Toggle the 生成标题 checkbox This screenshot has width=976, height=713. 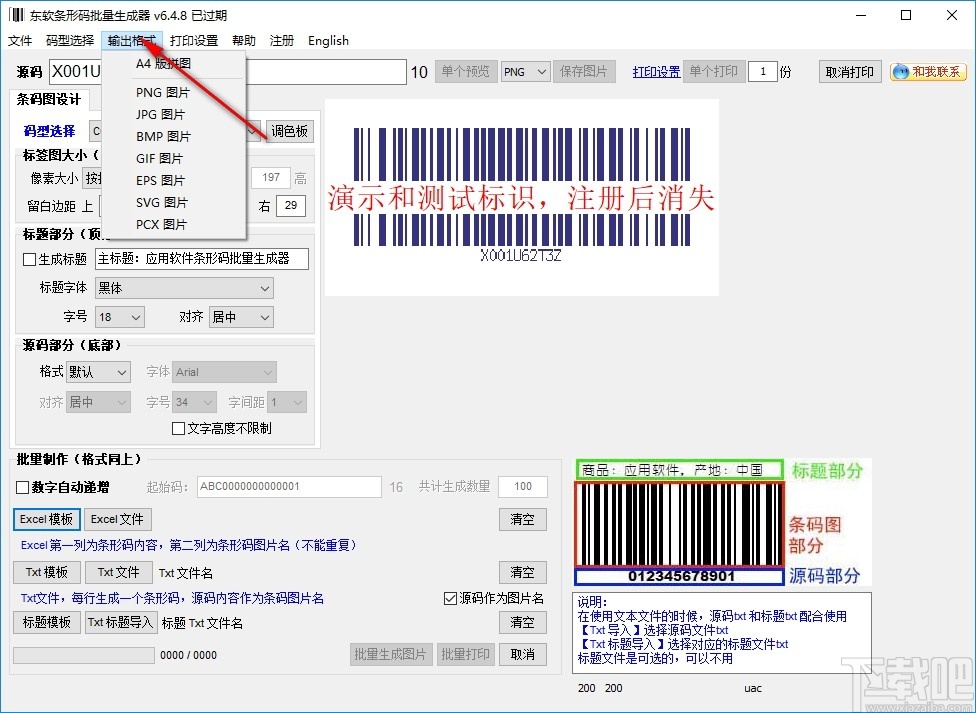[x=29, y=259]
